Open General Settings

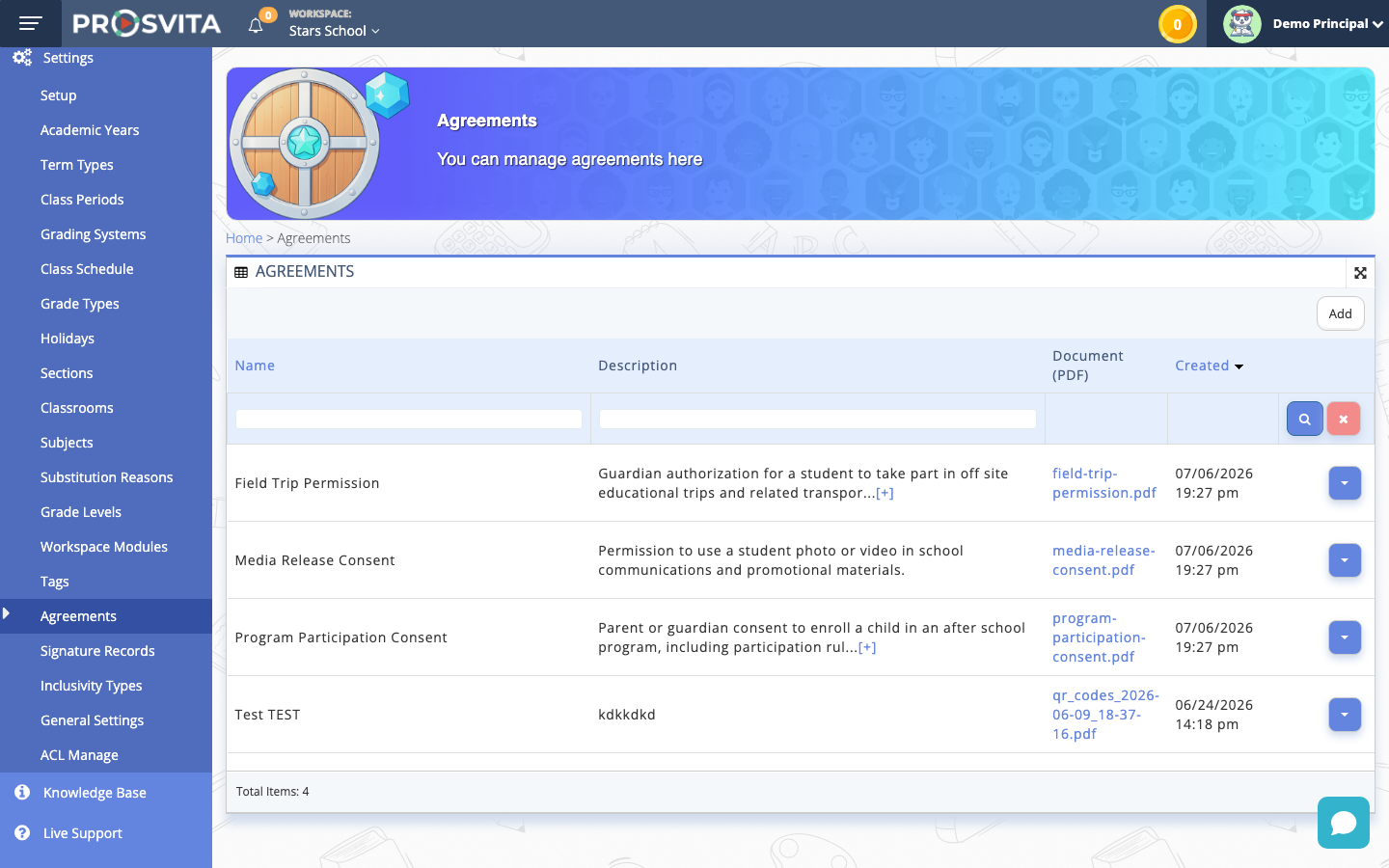click(x=93, y=720)
